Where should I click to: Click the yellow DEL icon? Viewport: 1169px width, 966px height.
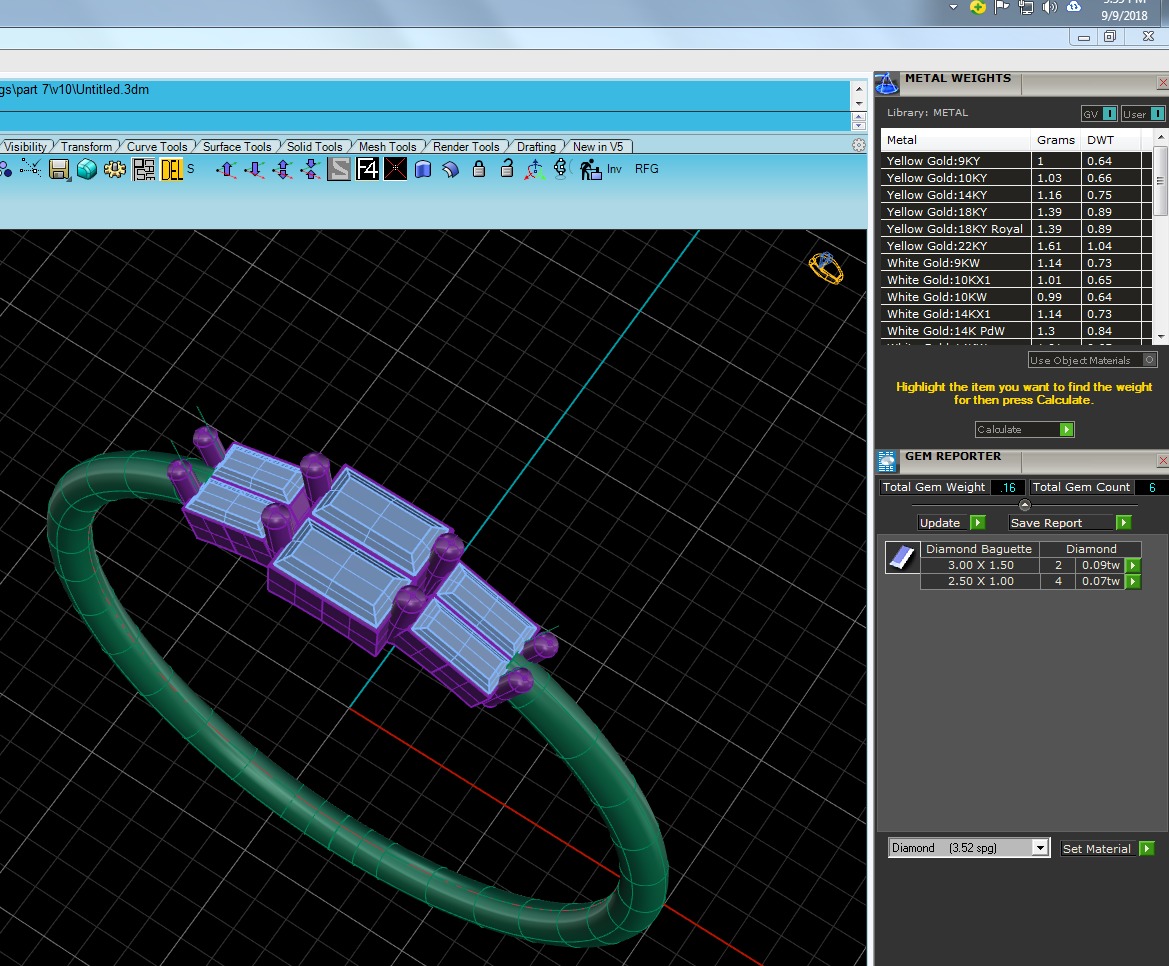click(x=171, y=169)
